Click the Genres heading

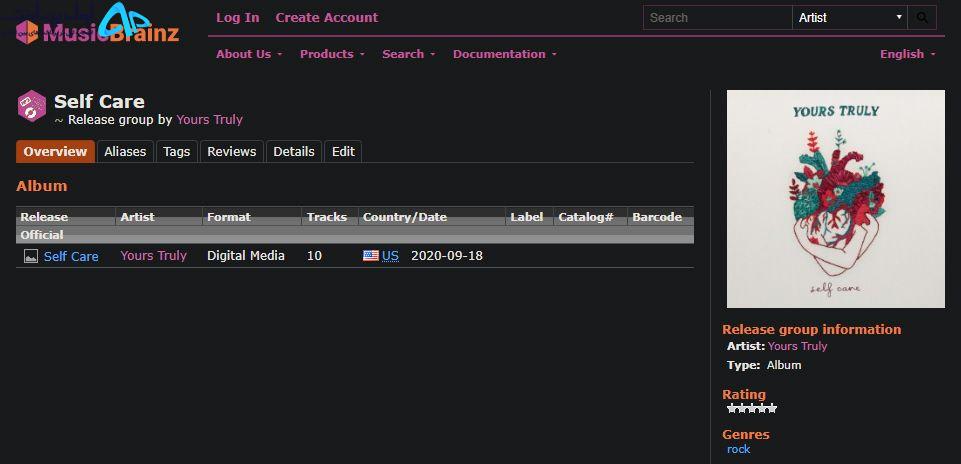(x=745, y=435)
